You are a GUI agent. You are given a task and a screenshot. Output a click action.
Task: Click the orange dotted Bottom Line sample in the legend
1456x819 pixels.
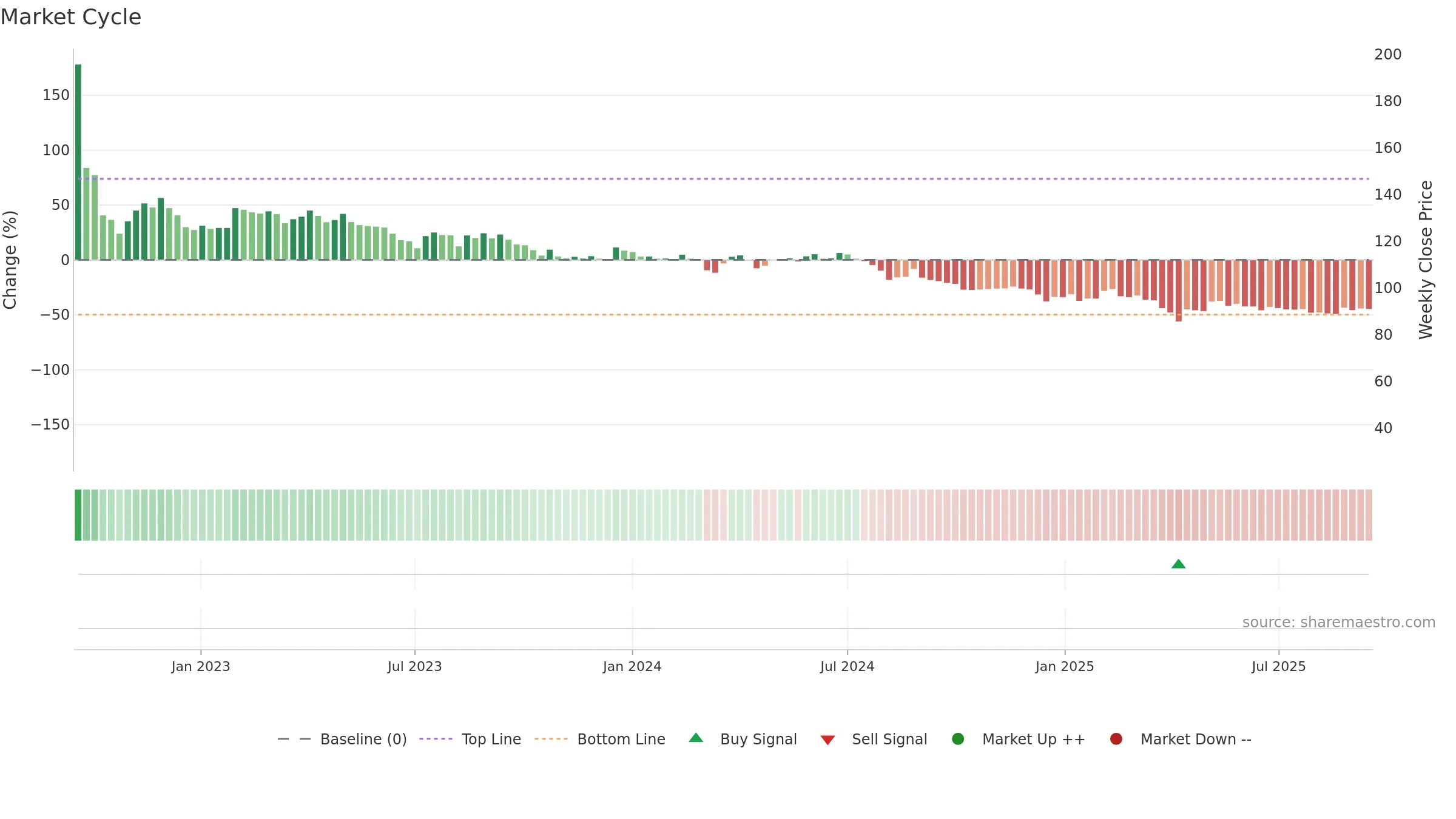coord(551,739)
